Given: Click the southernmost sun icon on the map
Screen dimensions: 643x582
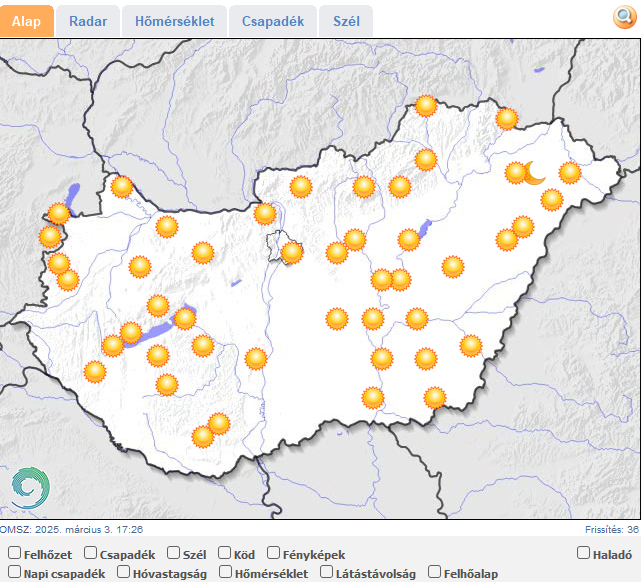Looking at the screenshot, I should (x=203, y=436).
